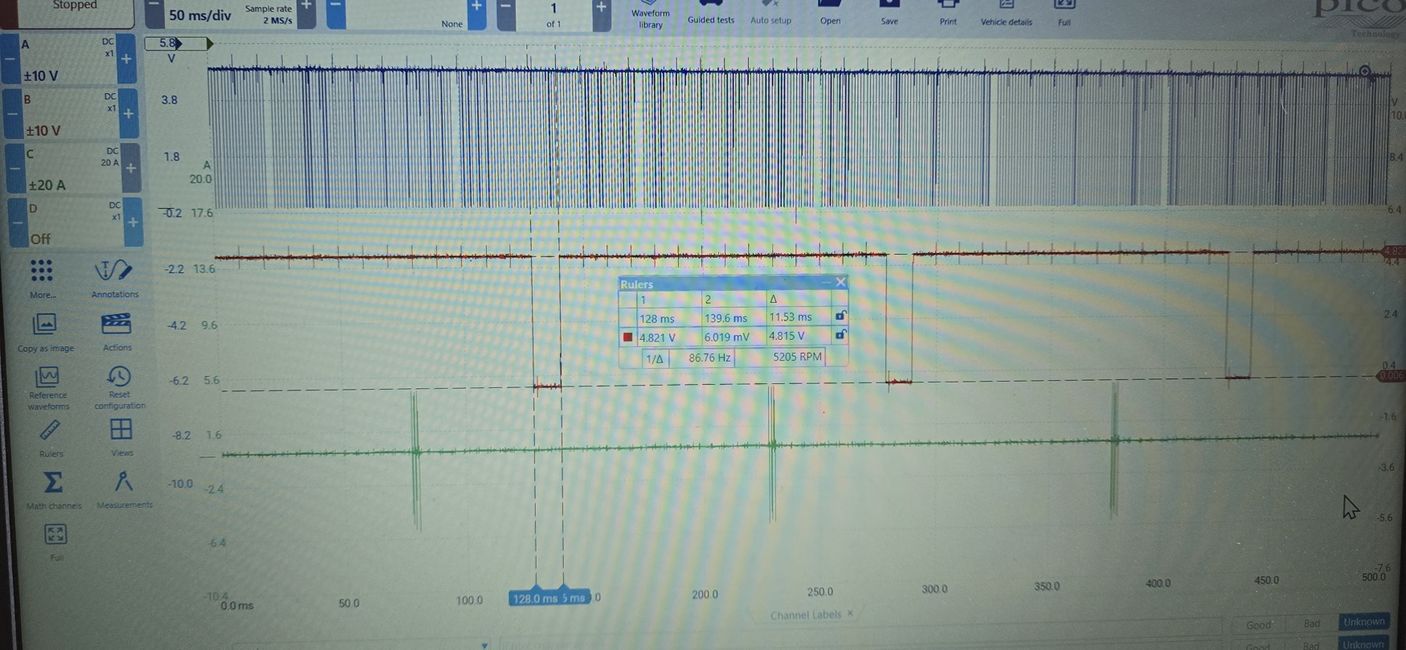
Task: Open the Actions panel
Action: 117,326
